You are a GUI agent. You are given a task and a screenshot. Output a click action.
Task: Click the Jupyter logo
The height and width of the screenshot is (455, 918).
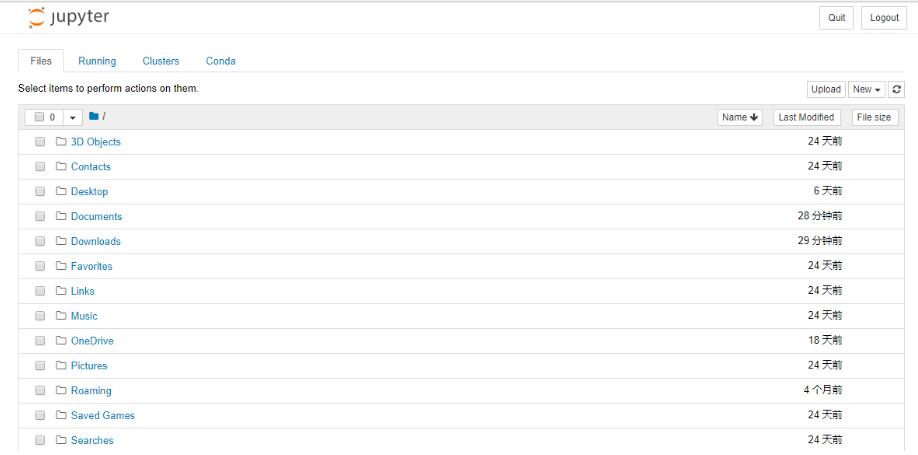point(68,17)
